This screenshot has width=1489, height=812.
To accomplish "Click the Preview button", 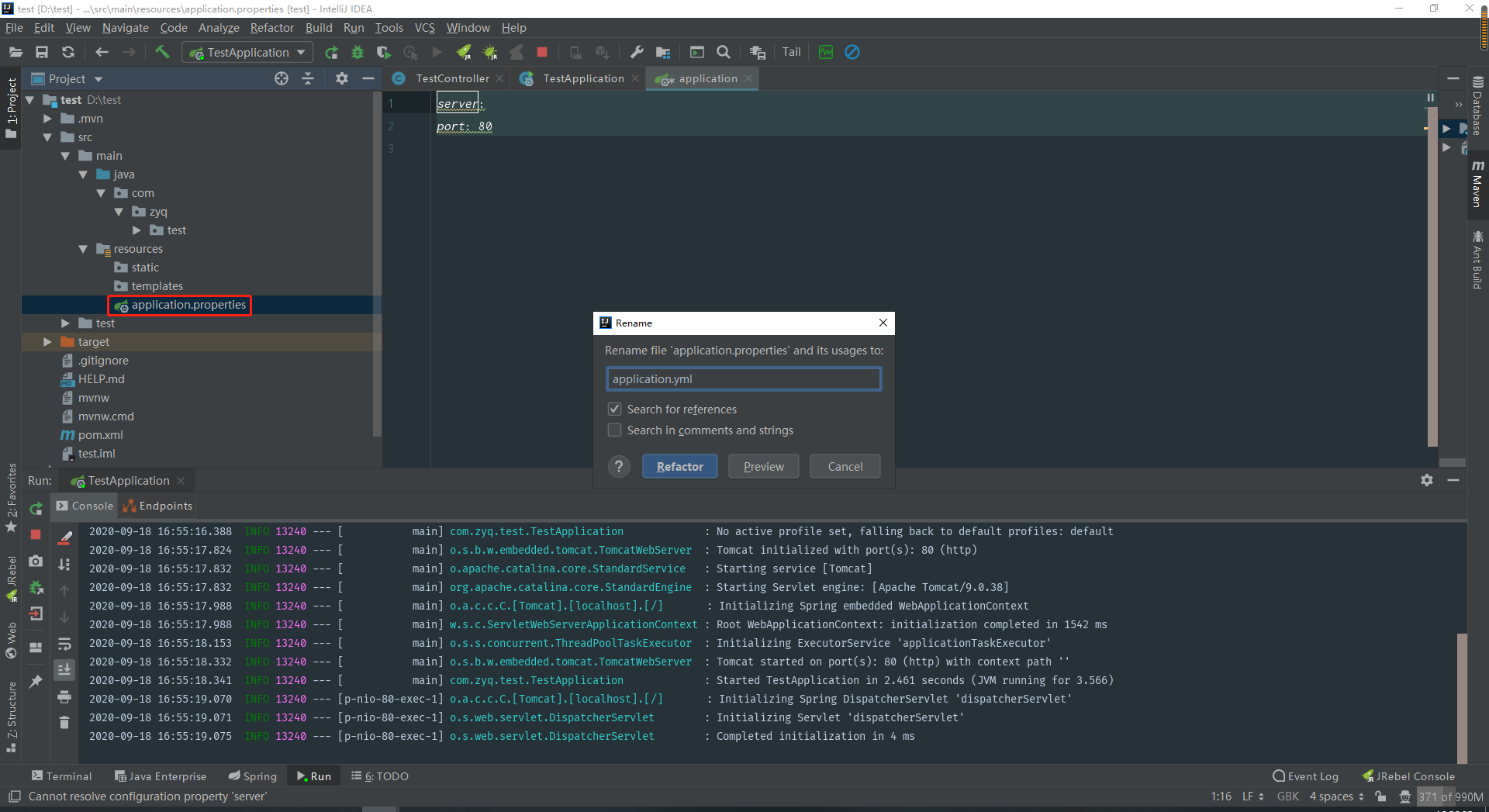I will [x=763, y=466].
